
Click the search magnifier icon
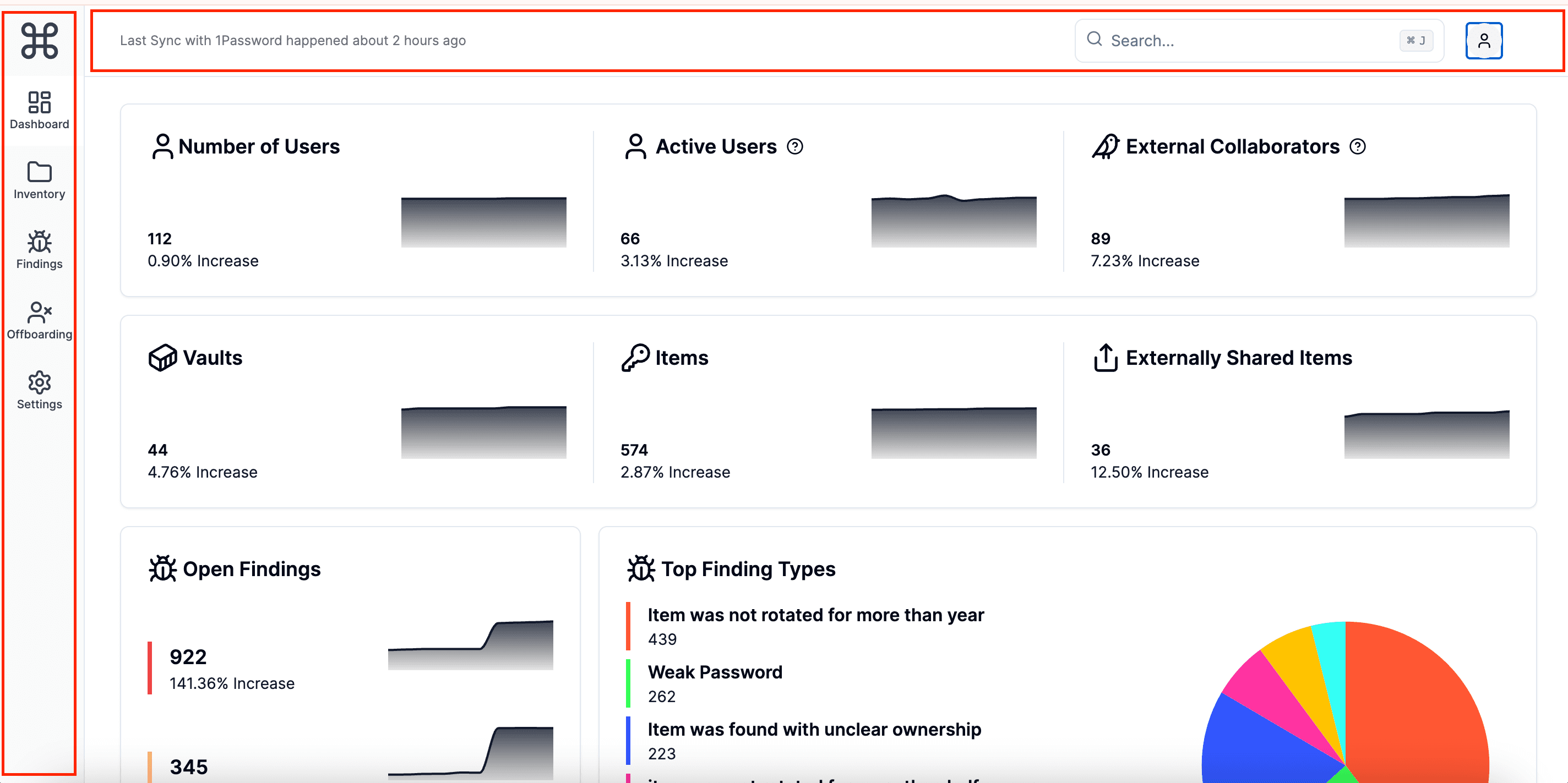tap(1095, 40)
